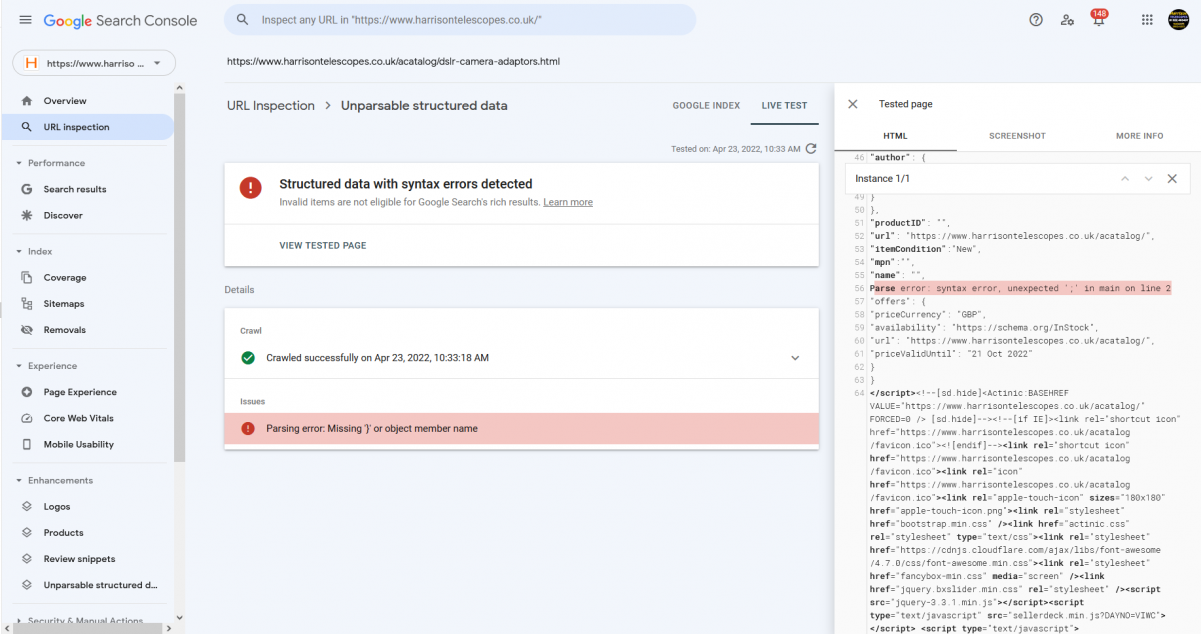Collapse the Enhancements sidebar section
1201x634 pixels.
coord(19,481)
